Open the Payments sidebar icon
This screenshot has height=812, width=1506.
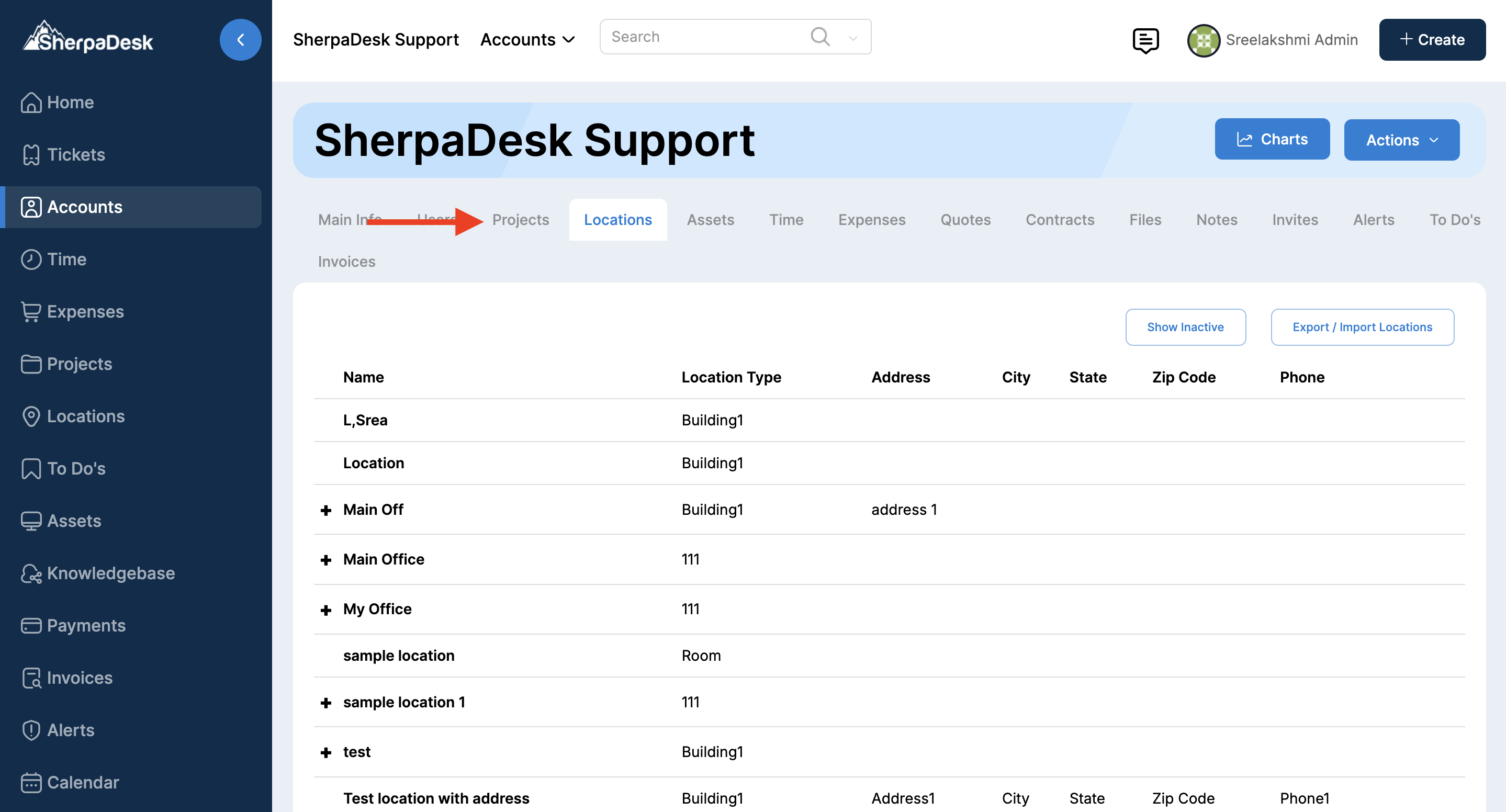pos(30,626)
